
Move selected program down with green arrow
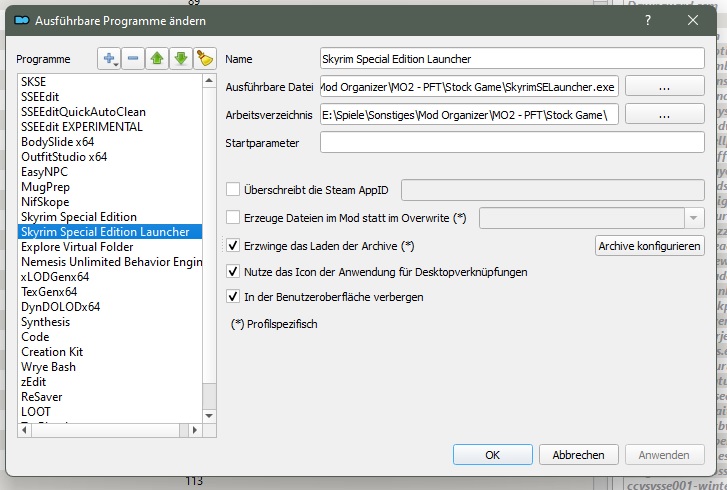tap(181, 59)
